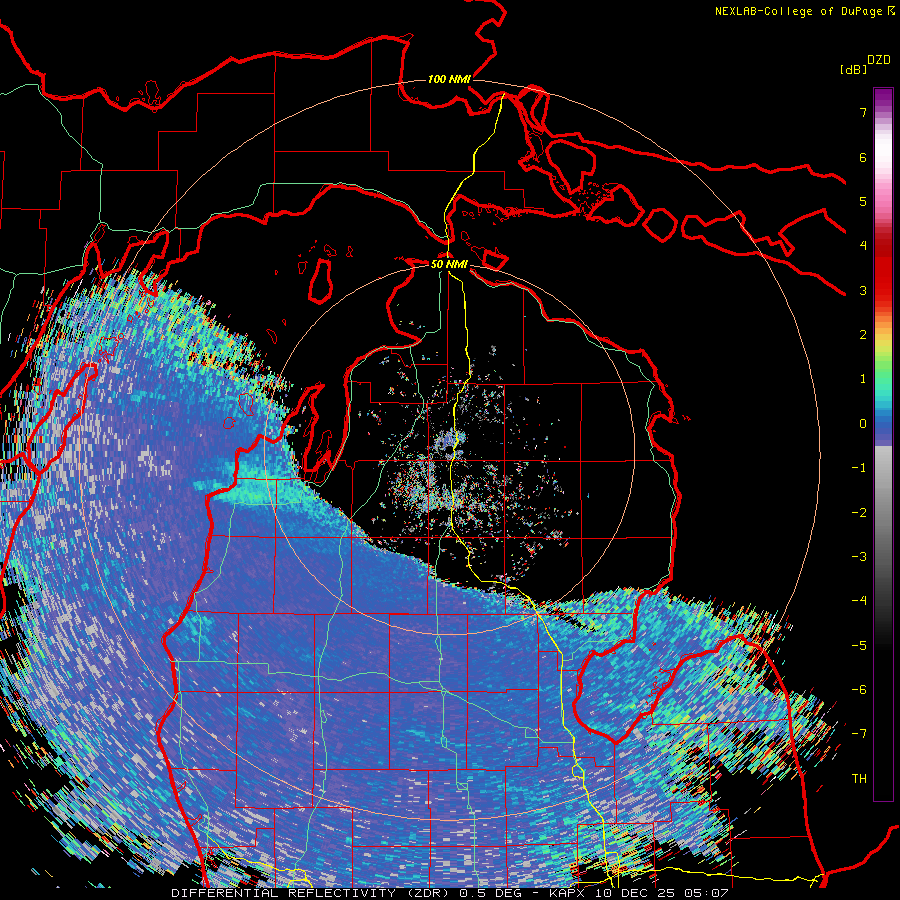The width and height of the screenshot is (900, 900).
Task: Click the scale value 1
Action: pyautogui.click(x=863, y=379)
